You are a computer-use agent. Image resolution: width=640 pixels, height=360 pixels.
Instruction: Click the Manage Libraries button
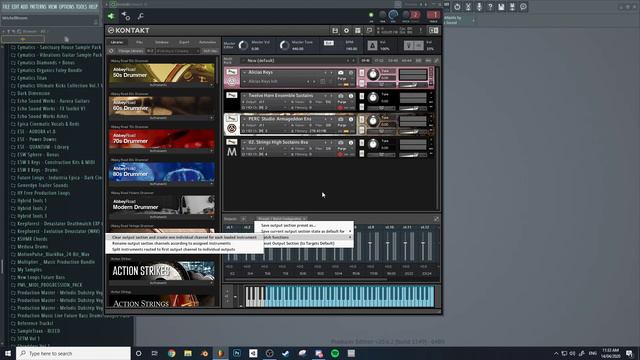coord(131,51)
